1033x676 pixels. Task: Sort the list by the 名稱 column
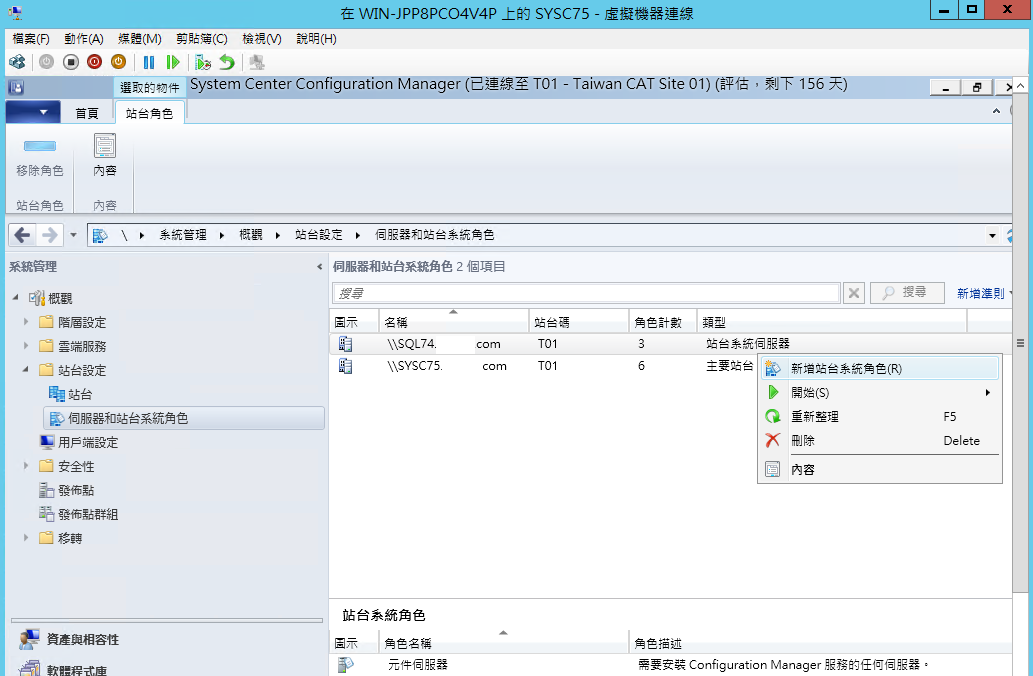[x=453, y=322]
